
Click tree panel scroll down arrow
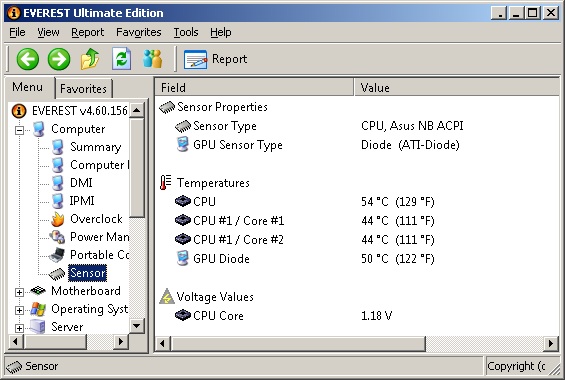click(137, 326)
